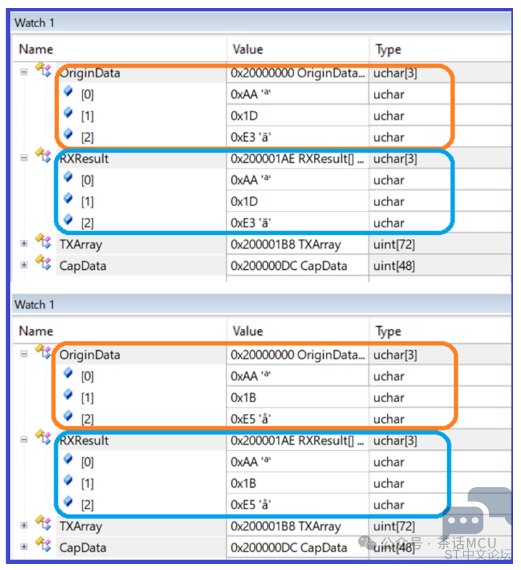Click Type column header in upper watch
The width and height of the screenshot is (521, 570).
pyautogui.click(x=388, y=49)
